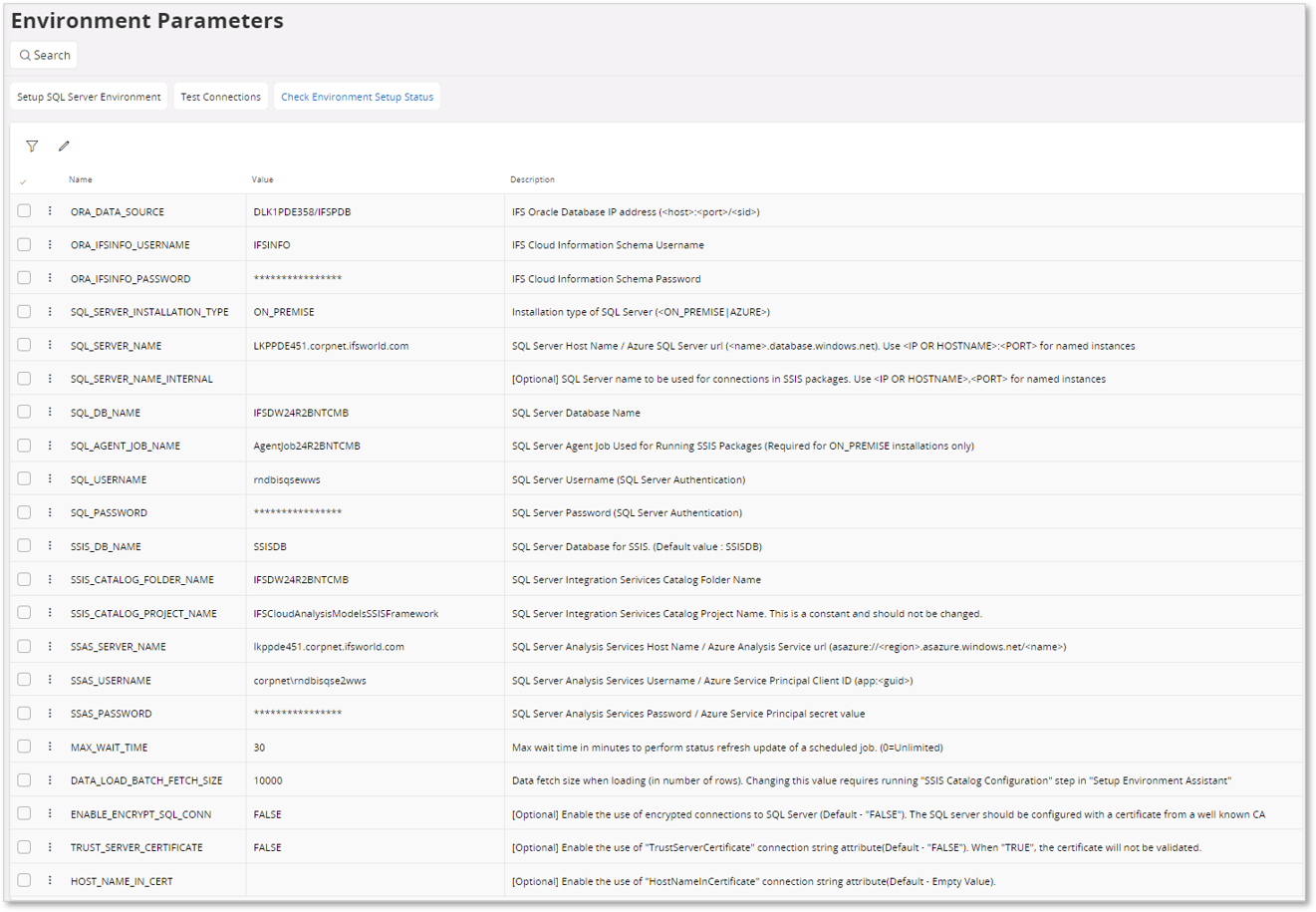Open the kebab icon for SSAS_PASSWORD

point(50,713)
